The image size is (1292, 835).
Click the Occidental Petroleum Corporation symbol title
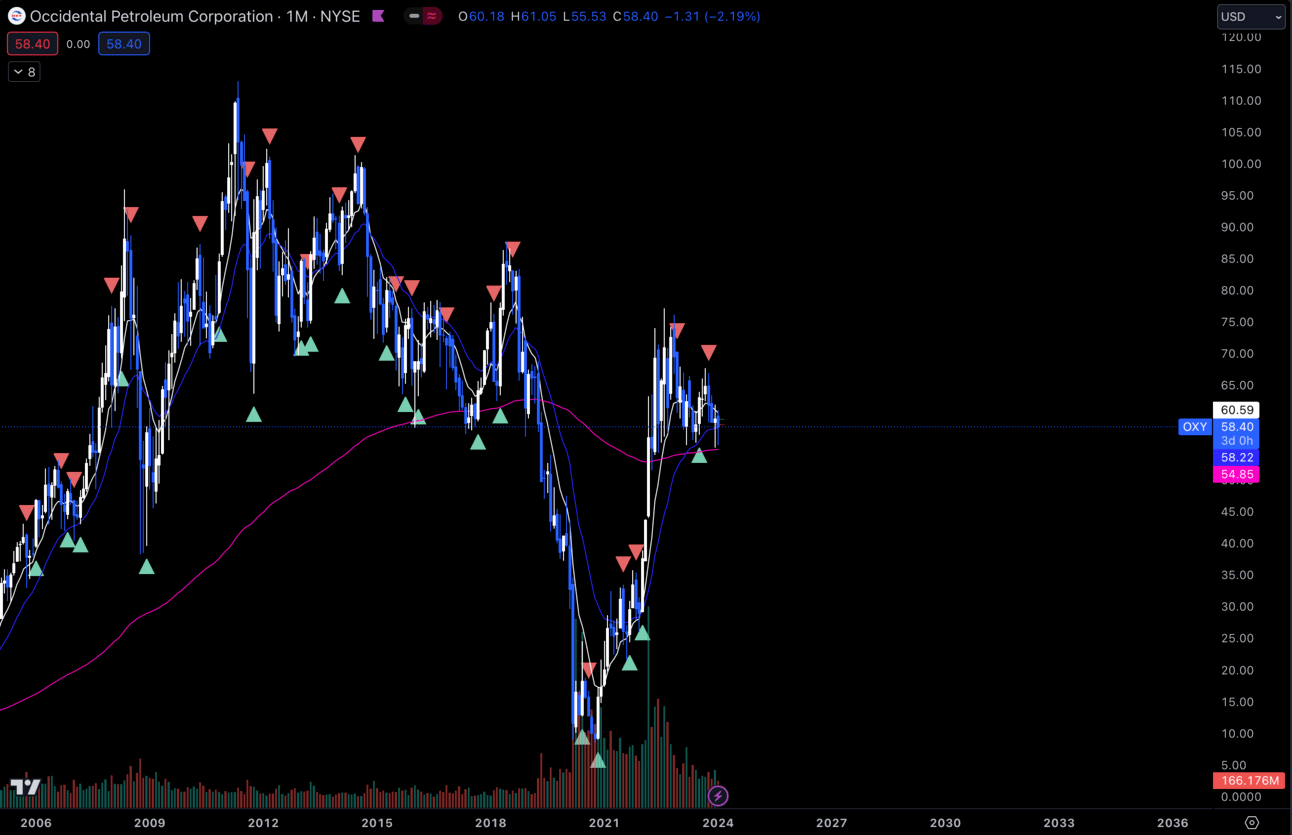click(x=151, y=16)
